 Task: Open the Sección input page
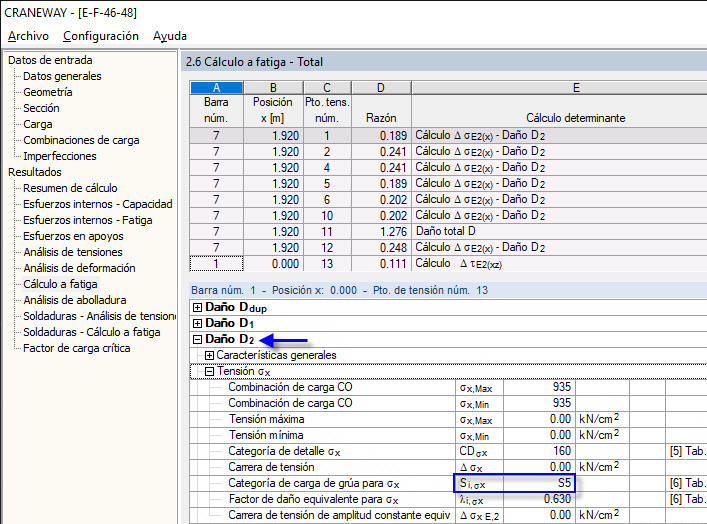(41, 108)
